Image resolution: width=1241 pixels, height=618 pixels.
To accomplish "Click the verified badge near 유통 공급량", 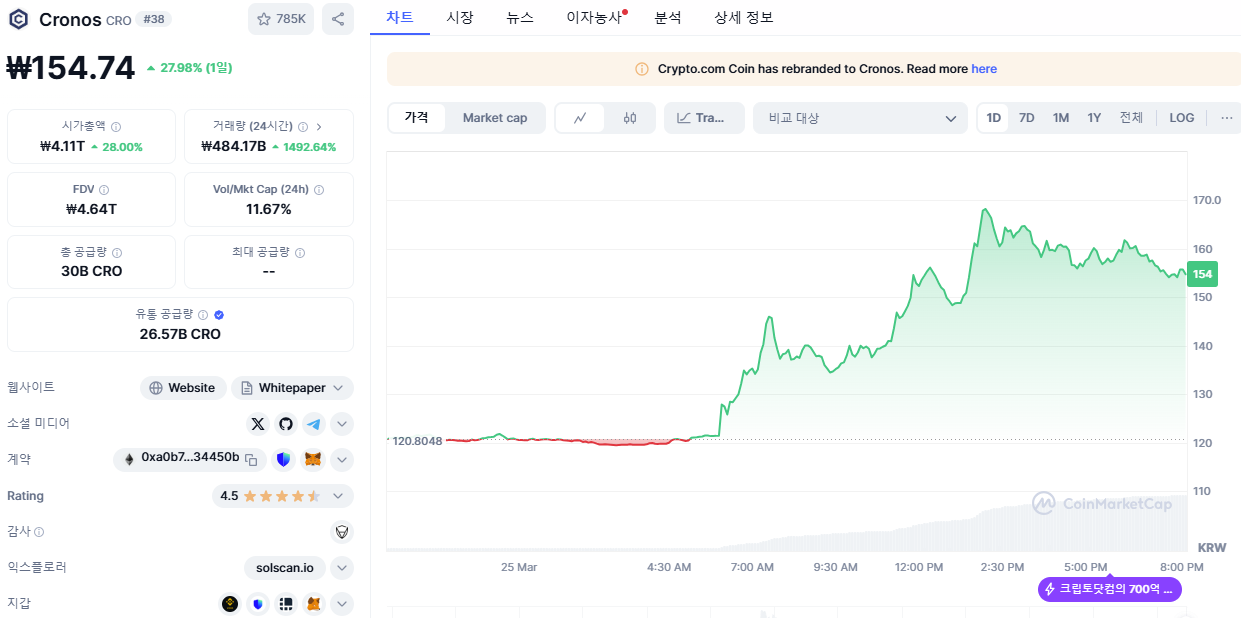I will pos(219,314).
